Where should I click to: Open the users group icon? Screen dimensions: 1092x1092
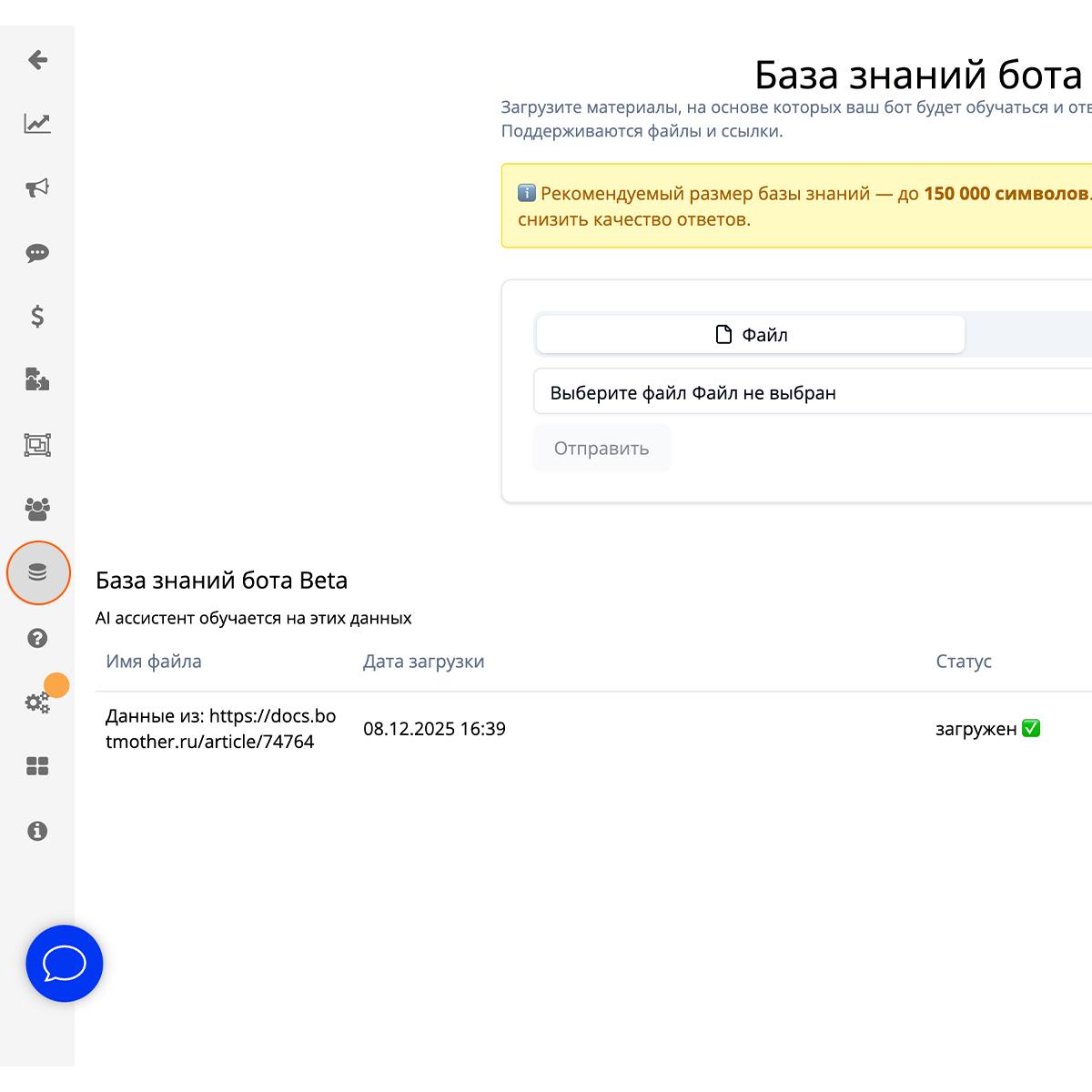coord(37,509)
